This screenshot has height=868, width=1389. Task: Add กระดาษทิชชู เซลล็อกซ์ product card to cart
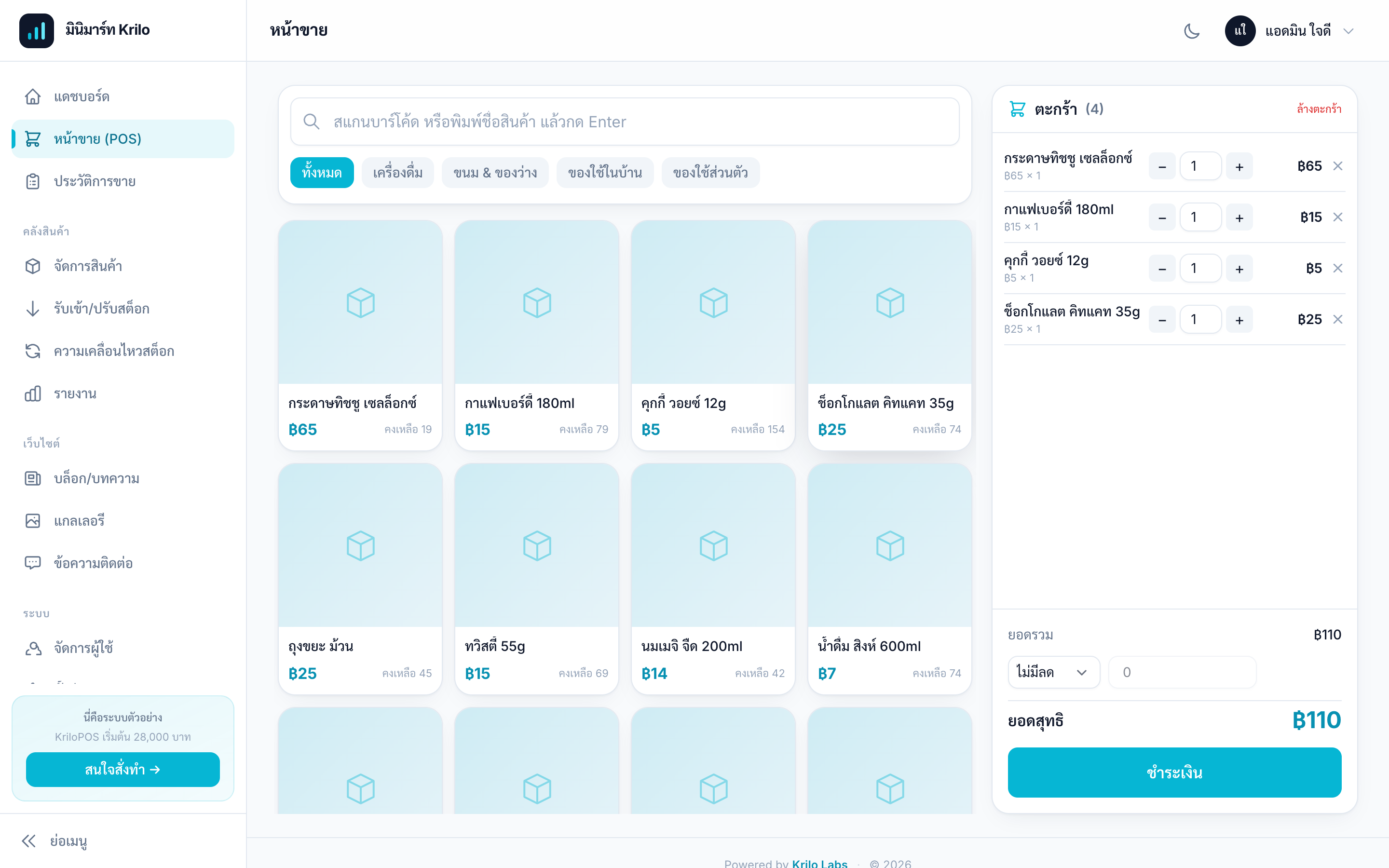[x=360, y=335]
